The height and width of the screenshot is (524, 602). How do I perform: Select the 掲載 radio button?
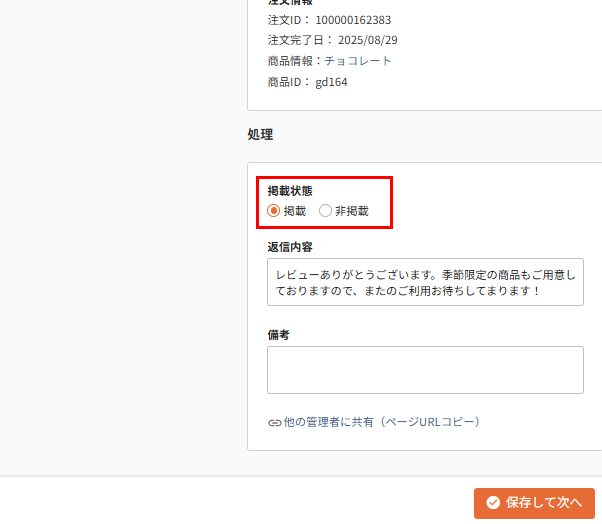point(274,211)
